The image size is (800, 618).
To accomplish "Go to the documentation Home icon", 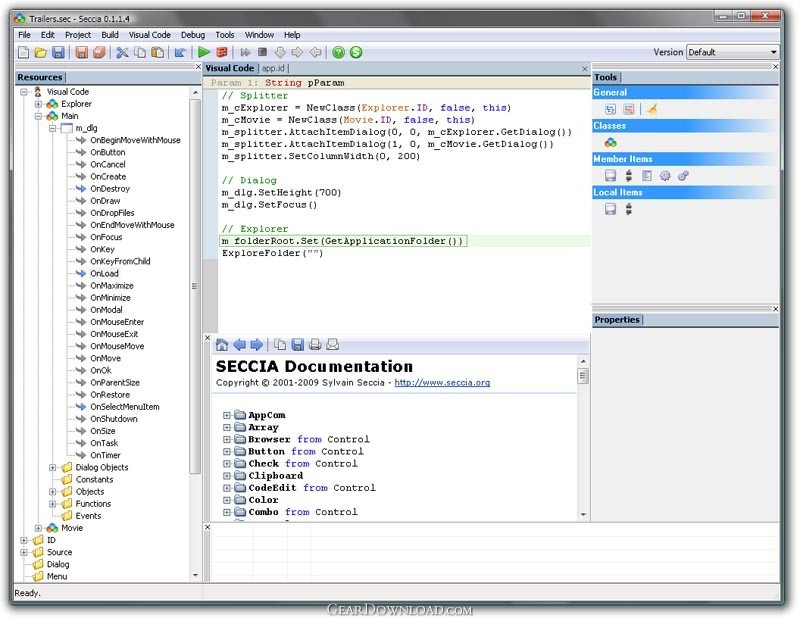I will [222, 345].
